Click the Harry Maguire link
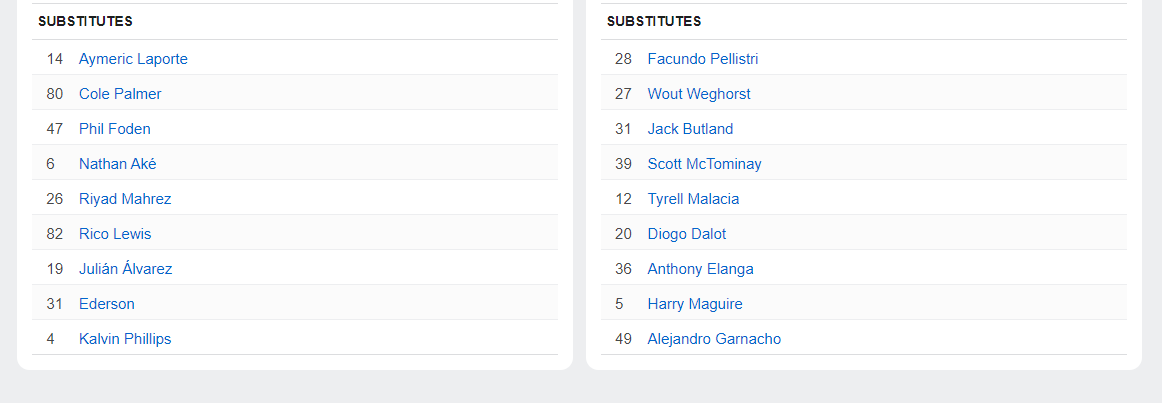The height and width of the screenshot is (403, 1162). [695, 304]
